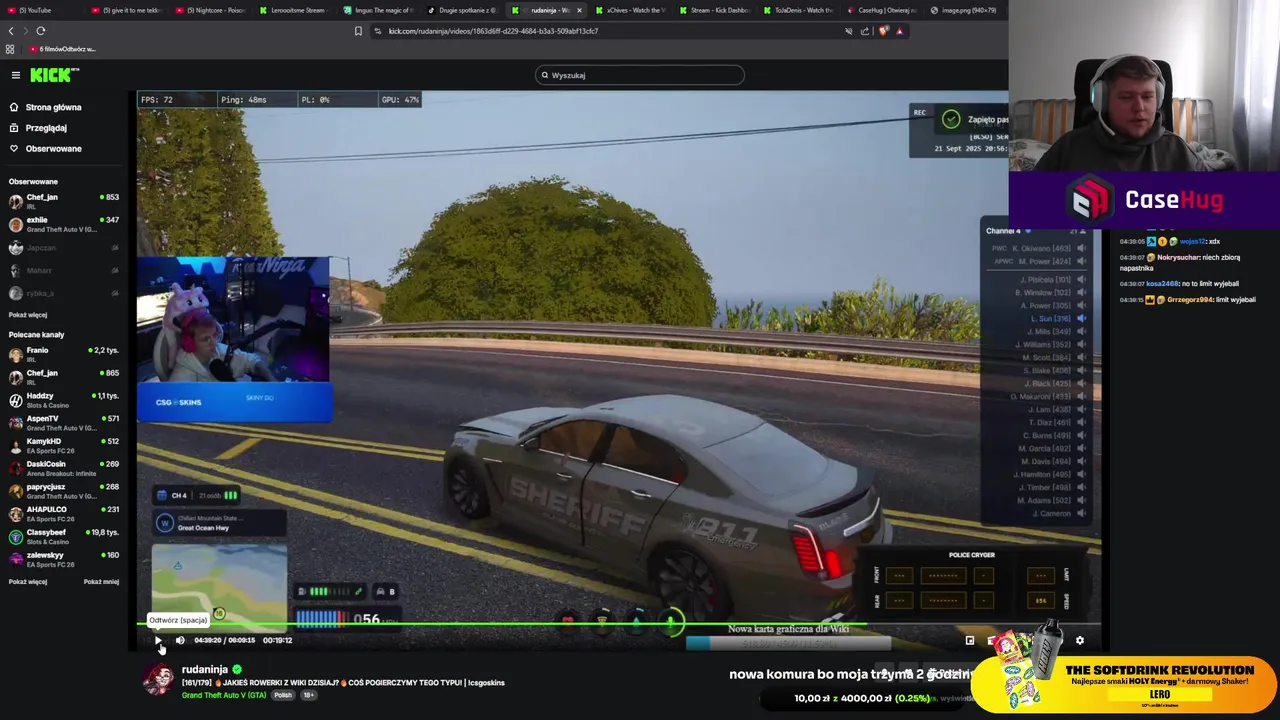Click AHAPULCO channel avatar
The width and height of the screenshot is (1280, 720).
pyautogui.click(x=16, y=514)
